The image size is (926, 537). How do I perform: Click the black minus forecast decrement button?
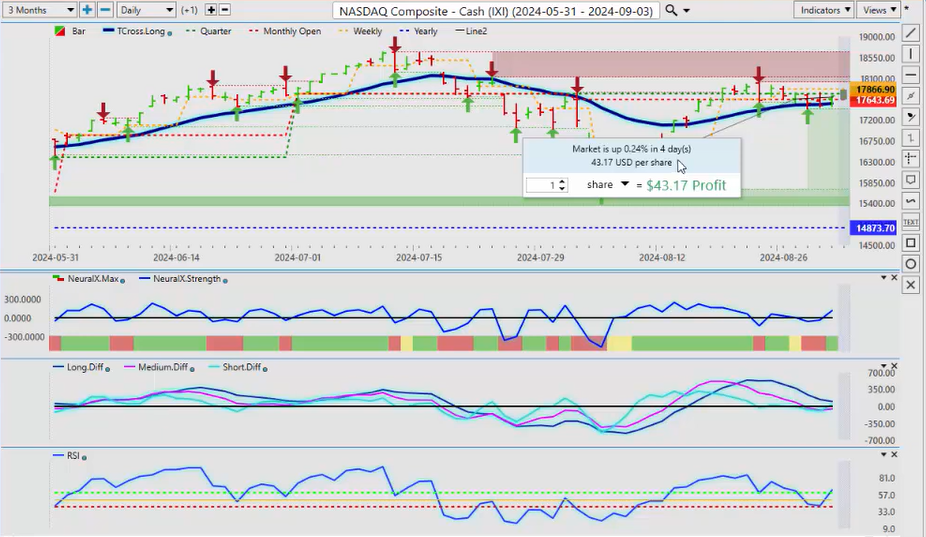click(x=224, y=10)
